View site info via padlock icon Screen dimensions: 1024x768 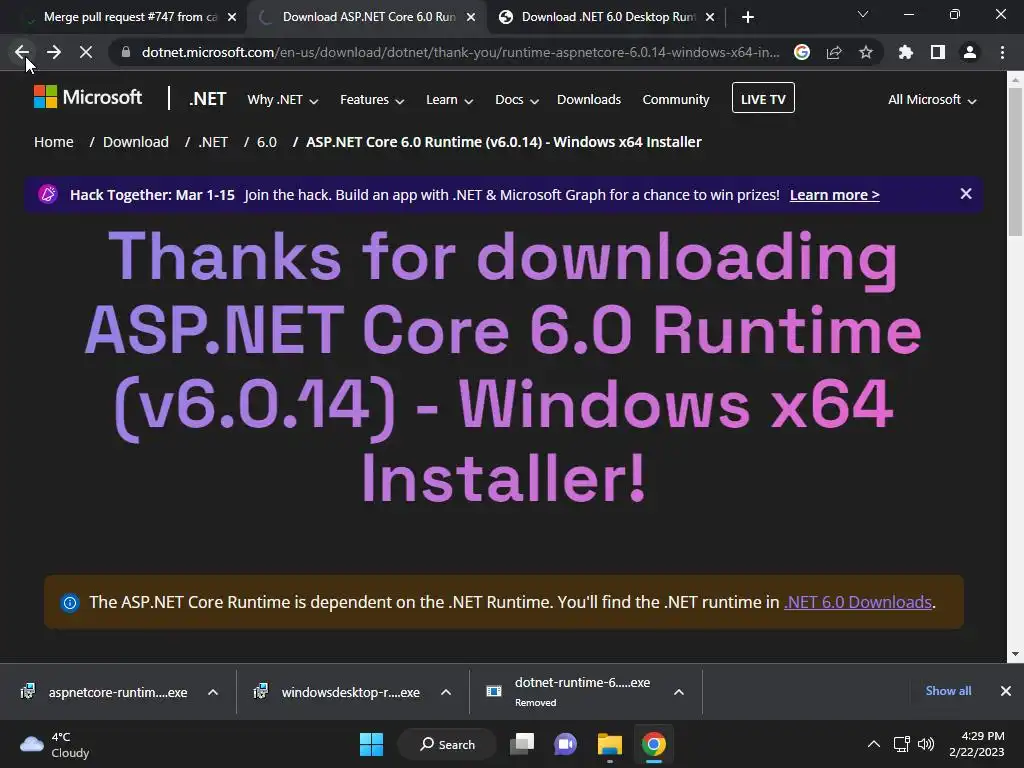click(x=125, y=52)
